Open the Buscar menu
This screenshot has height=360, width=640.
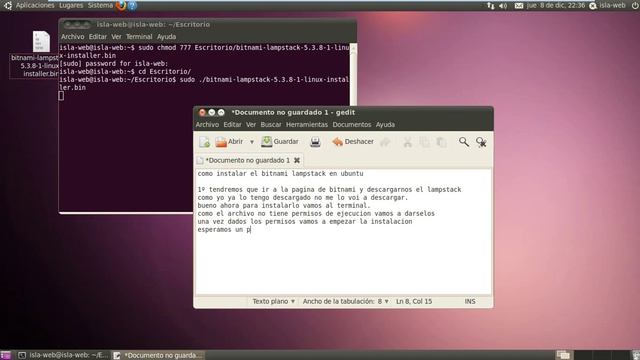click(x=271, y=124)
